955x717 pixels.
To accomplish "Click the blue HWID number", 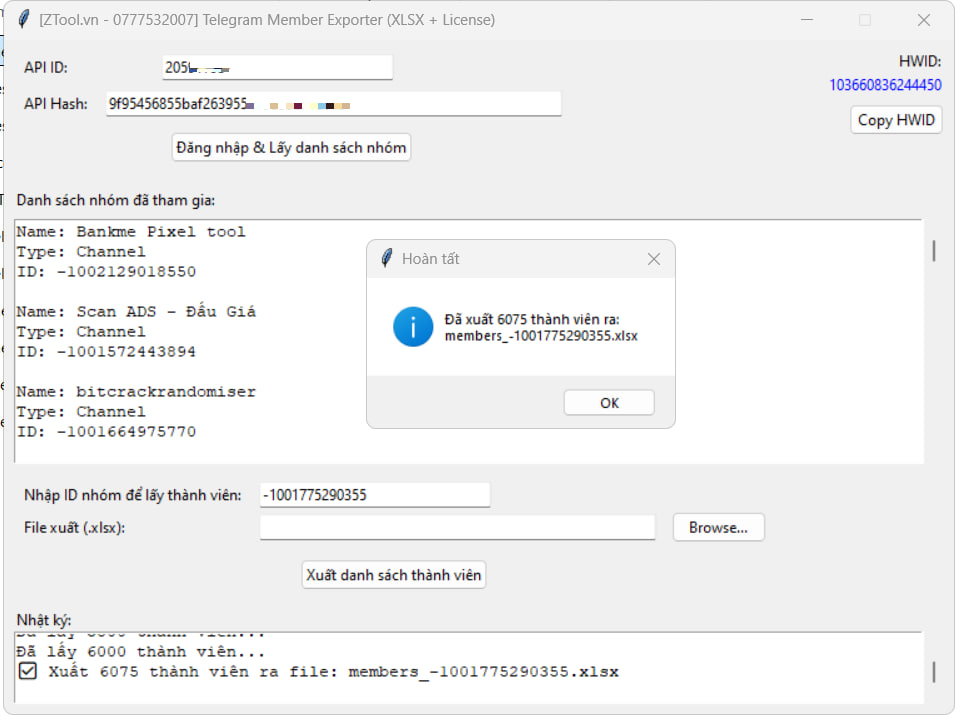I will click(x=885, y=85).
